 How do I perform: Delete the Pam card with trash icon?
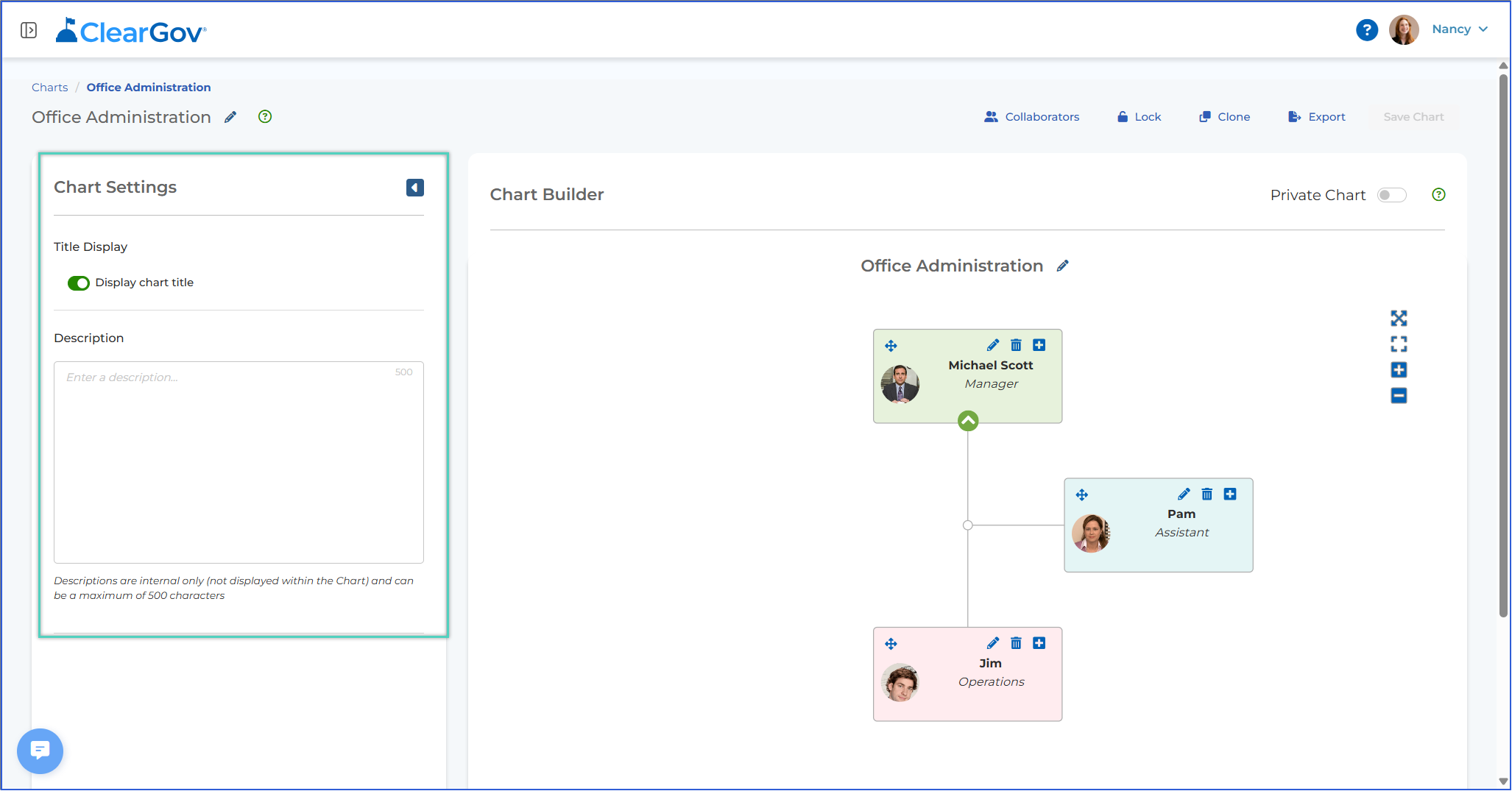tap(1207, 494)
